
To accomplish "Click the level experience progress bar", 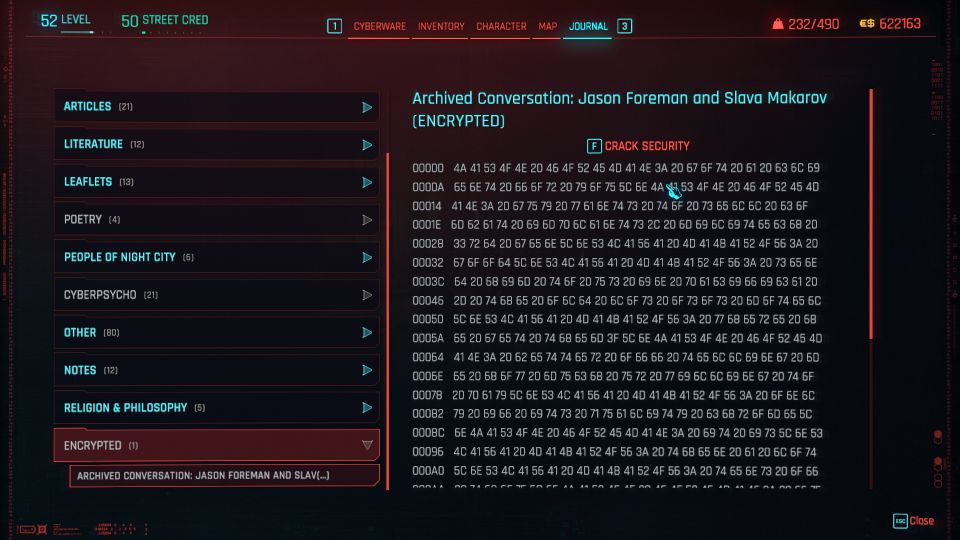I will tap(77, 32).
